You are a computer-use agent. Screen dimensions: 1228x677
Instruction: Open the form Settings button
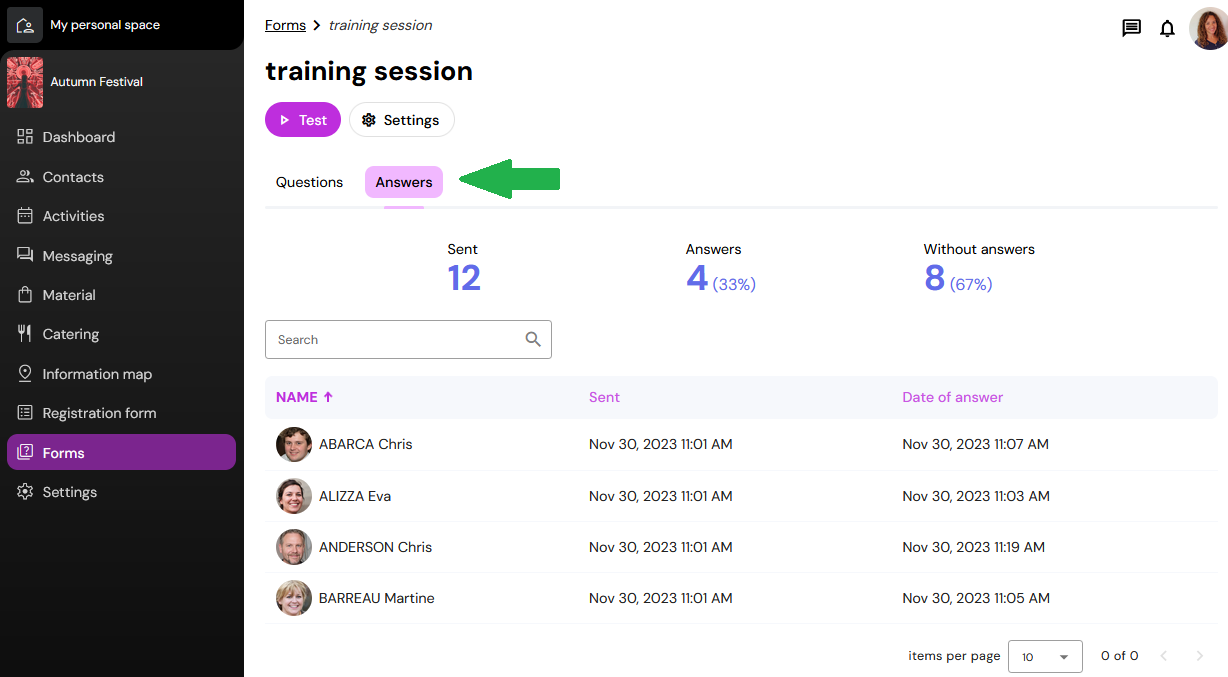401,120
